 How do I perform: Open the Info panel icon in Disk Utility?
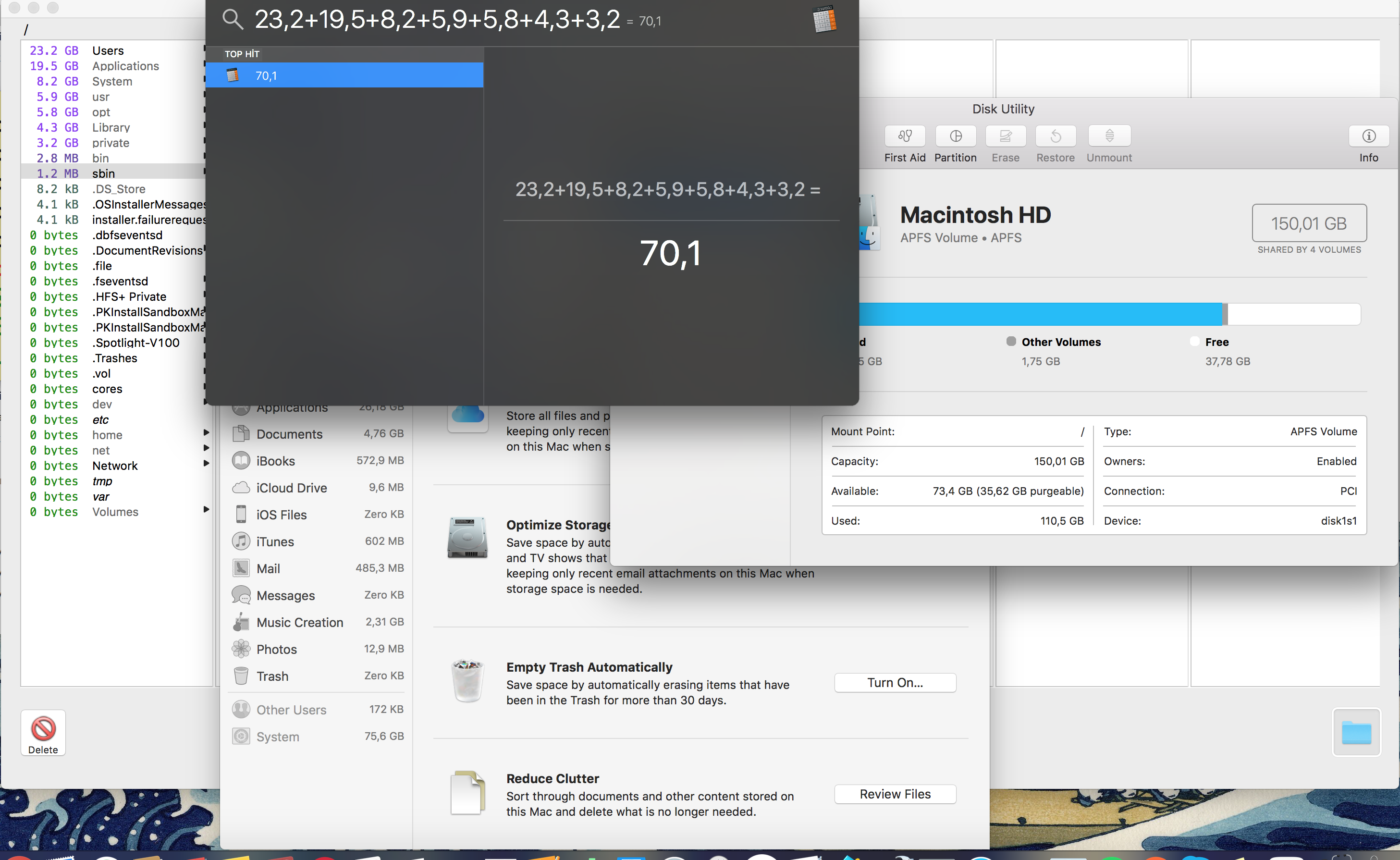(x=1368, y=136)
